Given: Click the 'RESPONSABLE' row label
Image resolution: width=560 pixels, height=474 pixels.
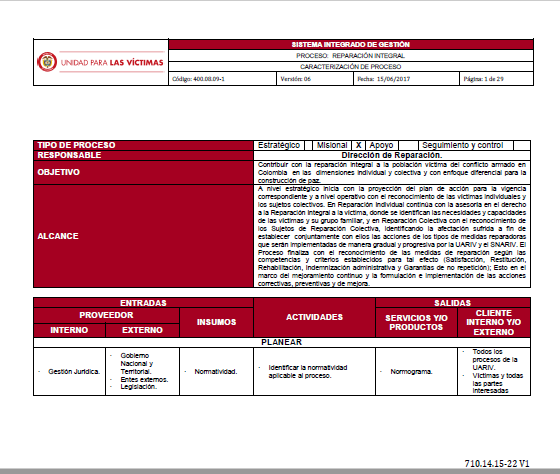Looking at the screenshot, I should [69, 155].
